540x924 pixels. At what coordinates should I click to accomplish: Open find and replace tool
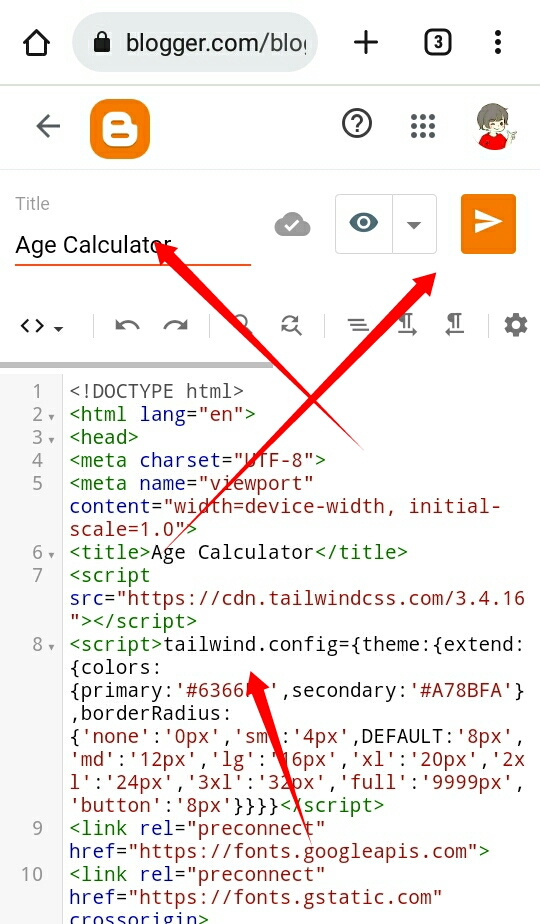[x=291, y=325]
